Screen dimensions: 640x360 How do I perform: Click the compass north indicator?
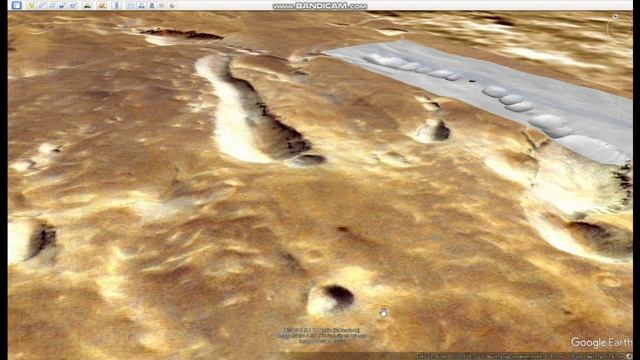pos(616,16)
